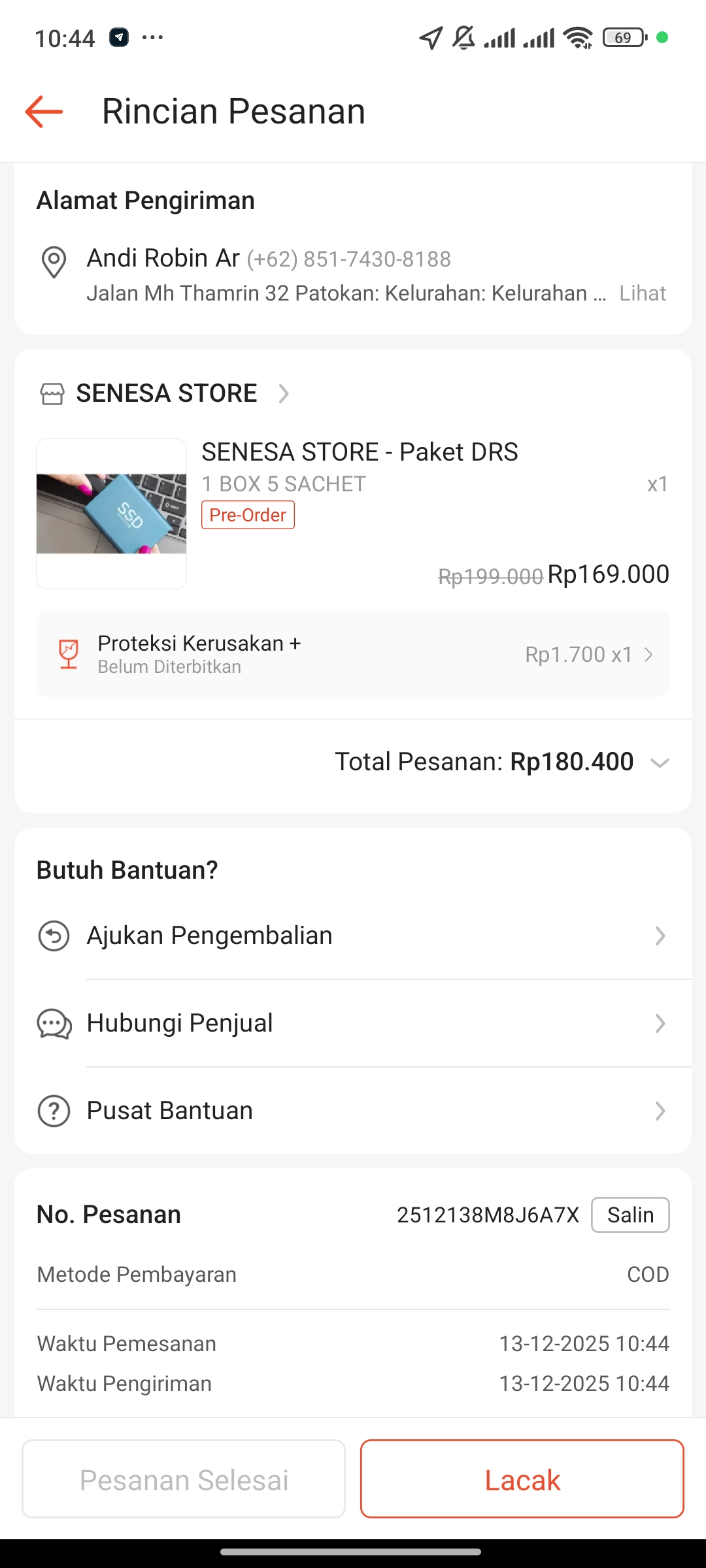Tap the back arrow icon
Screen dimensions: 706x1568
(44, 112)
